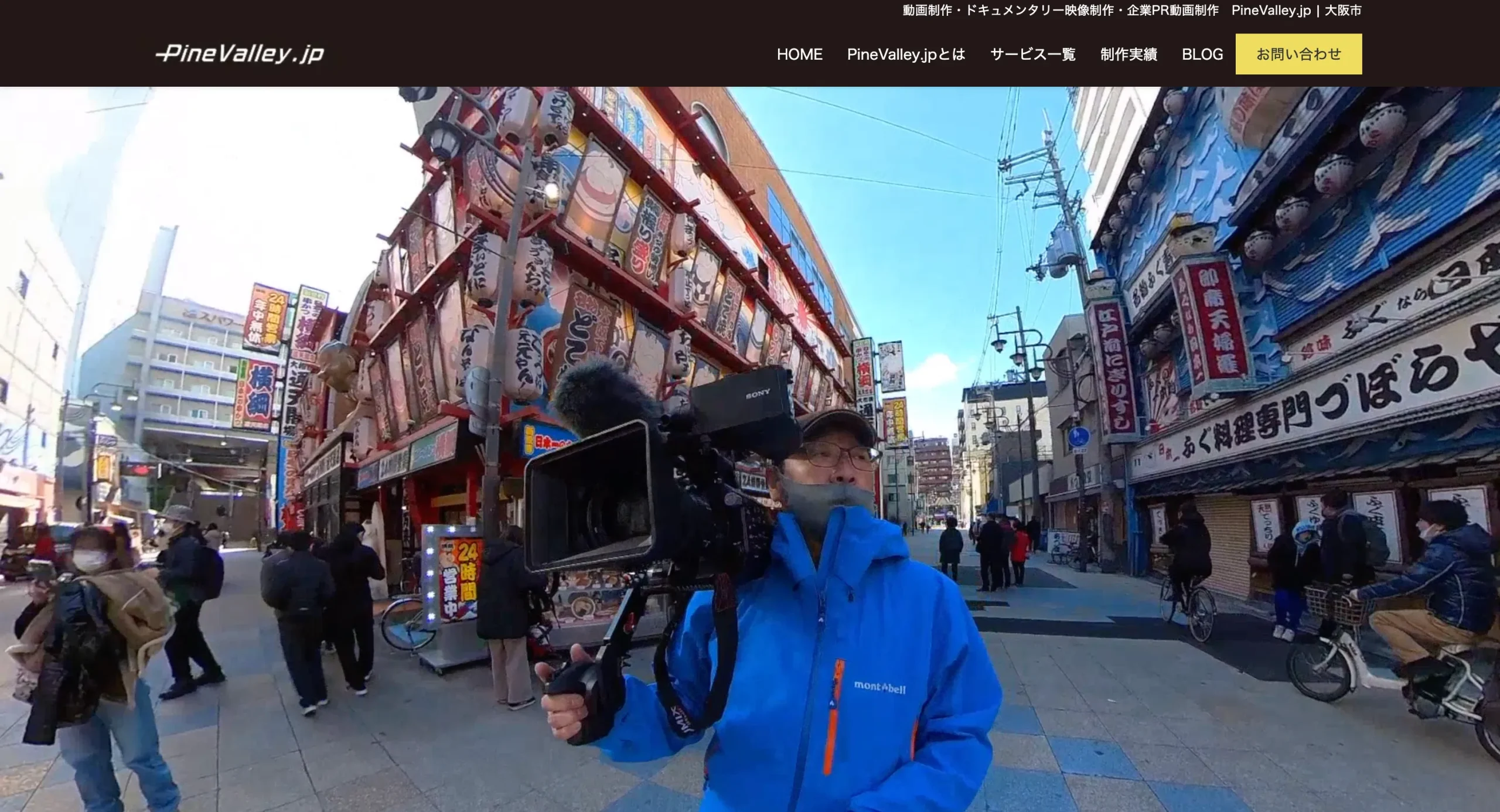Open the BLOG link

(x=1202, y=54)
